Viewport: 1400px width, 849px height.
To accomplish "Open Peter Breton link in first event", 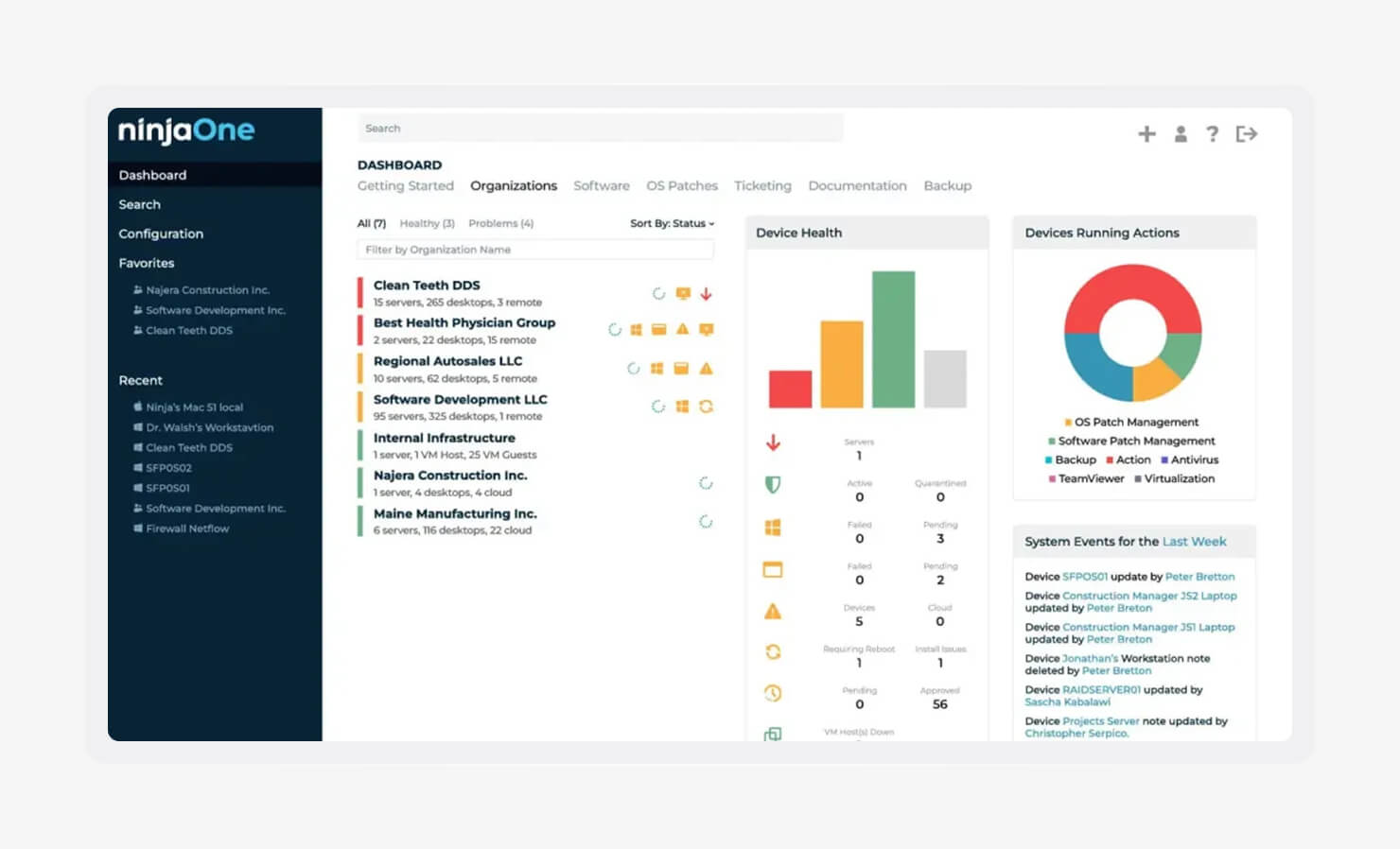I will [x=1199, y=577].
